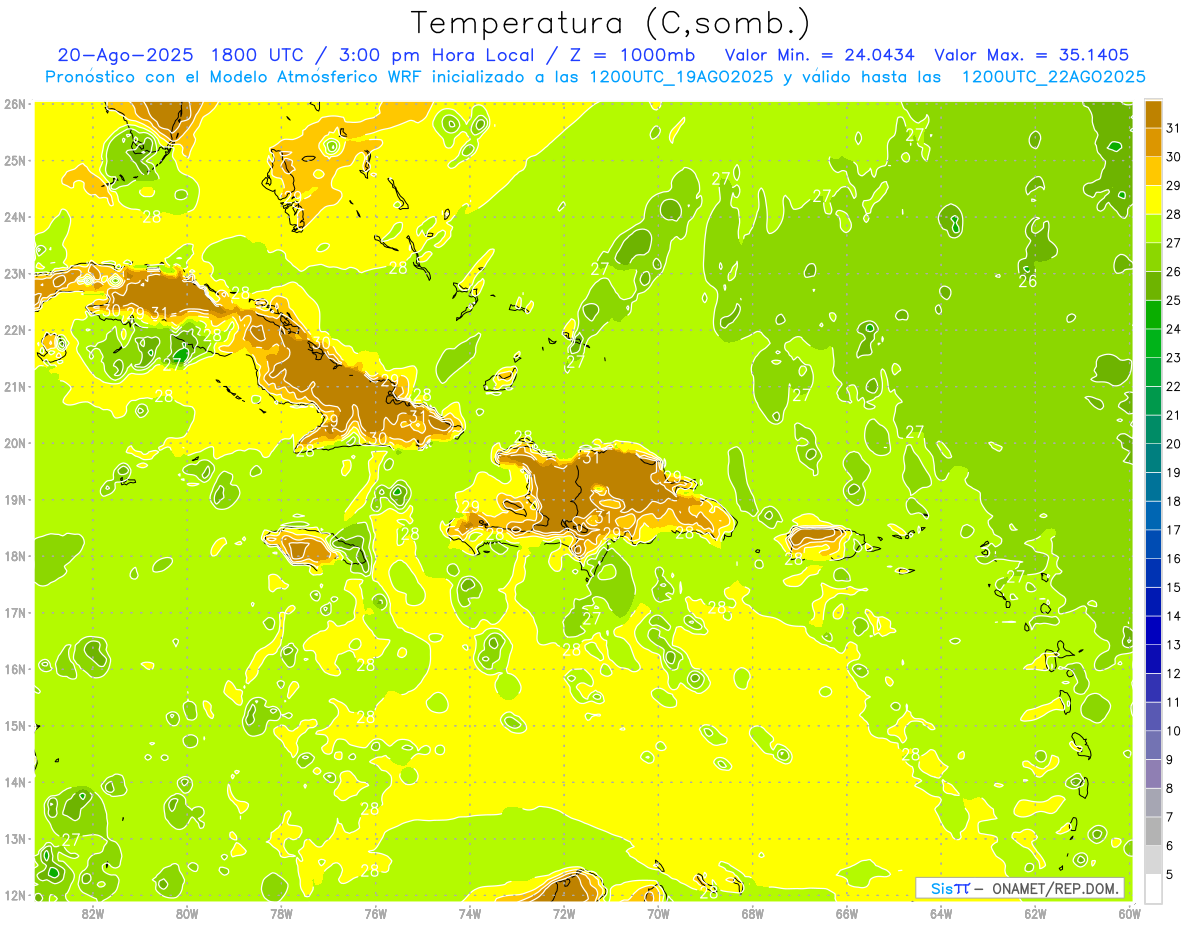
Task: Click the latitude axis label "23N"
Action: pos(15,273)
